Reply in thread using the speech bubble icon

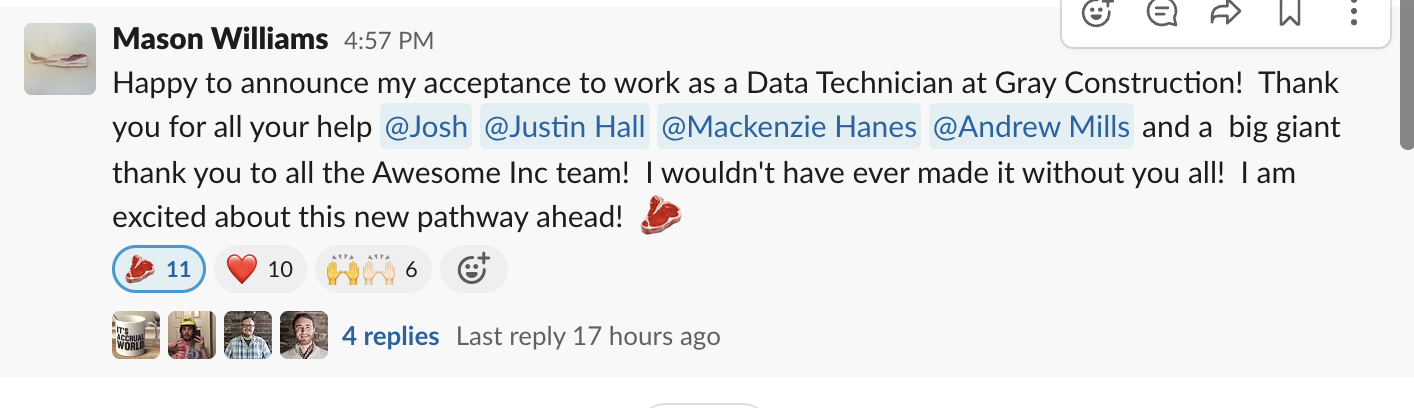pyautogui.click(x=1161, y=13)
